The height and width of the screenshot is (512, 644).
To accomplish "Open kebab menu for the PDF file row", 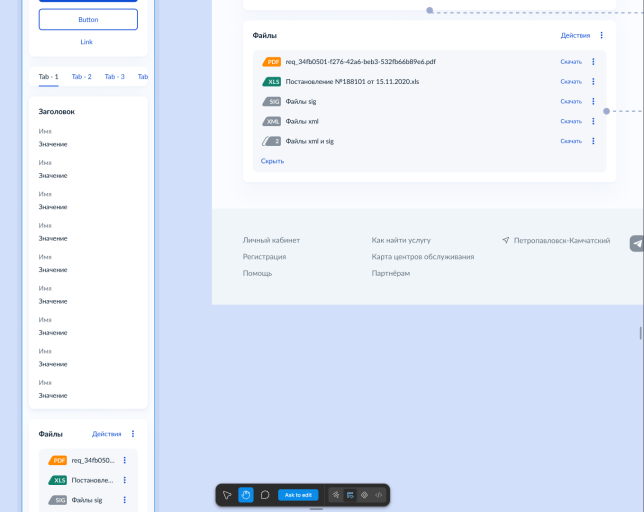I will pyautogui.click(x=593, y=62).
